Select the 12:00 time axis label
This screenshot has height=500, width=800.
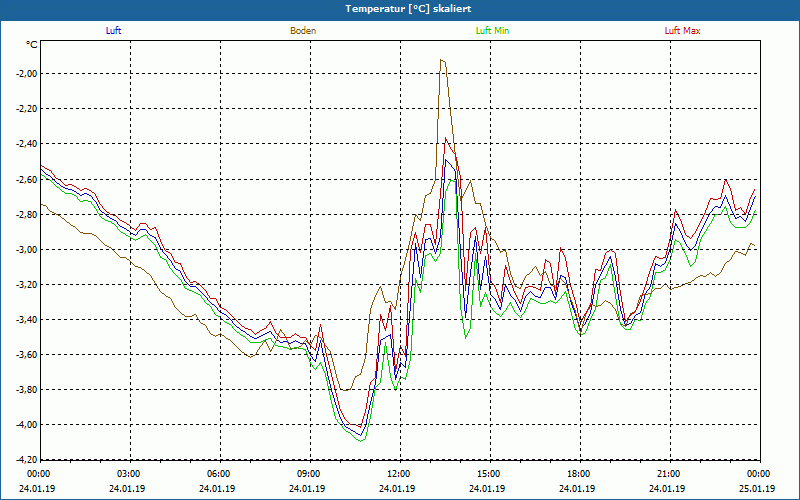400,474
